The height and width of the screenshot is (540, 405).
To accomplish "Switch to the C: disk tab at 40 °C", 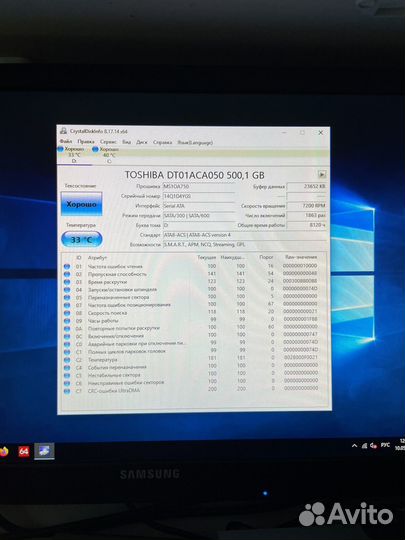I will (x=109, y=155).
